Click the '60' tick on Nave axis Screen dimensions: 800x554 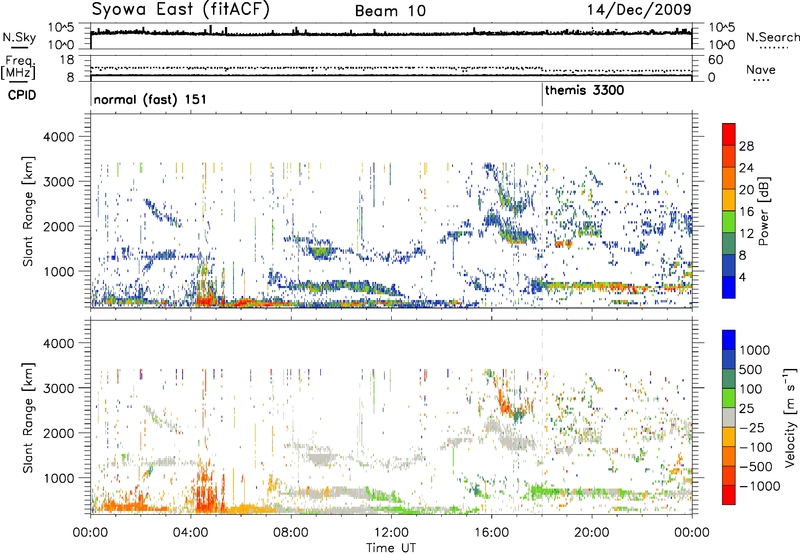tap(716, 60)
